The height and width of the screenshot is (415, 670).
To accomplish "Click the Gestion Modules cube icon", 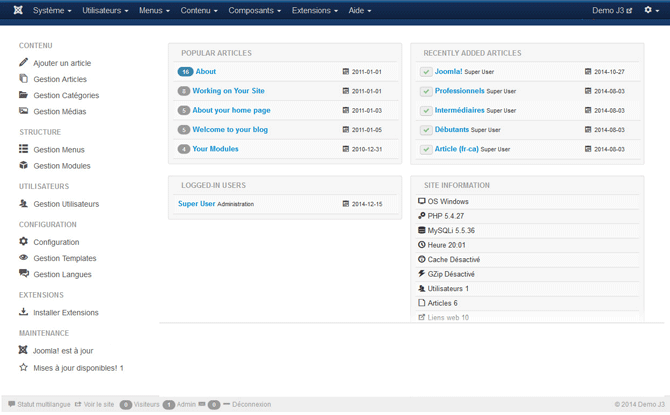I will tap(24, 166).
